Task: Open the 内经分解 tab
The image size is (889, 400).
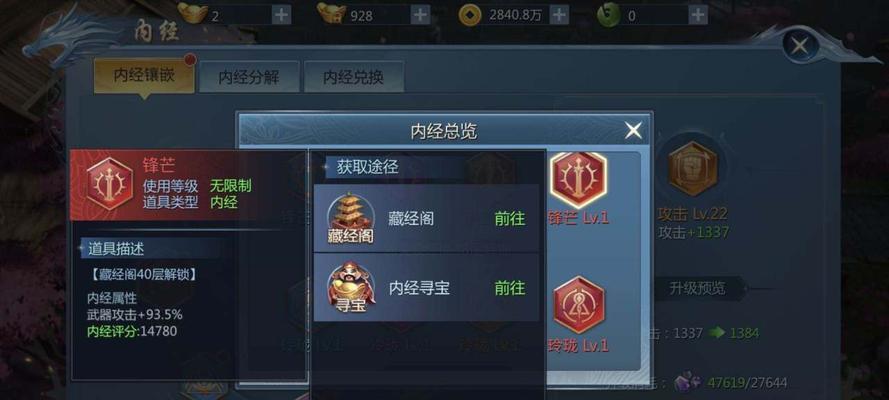Action: (249, 77)
